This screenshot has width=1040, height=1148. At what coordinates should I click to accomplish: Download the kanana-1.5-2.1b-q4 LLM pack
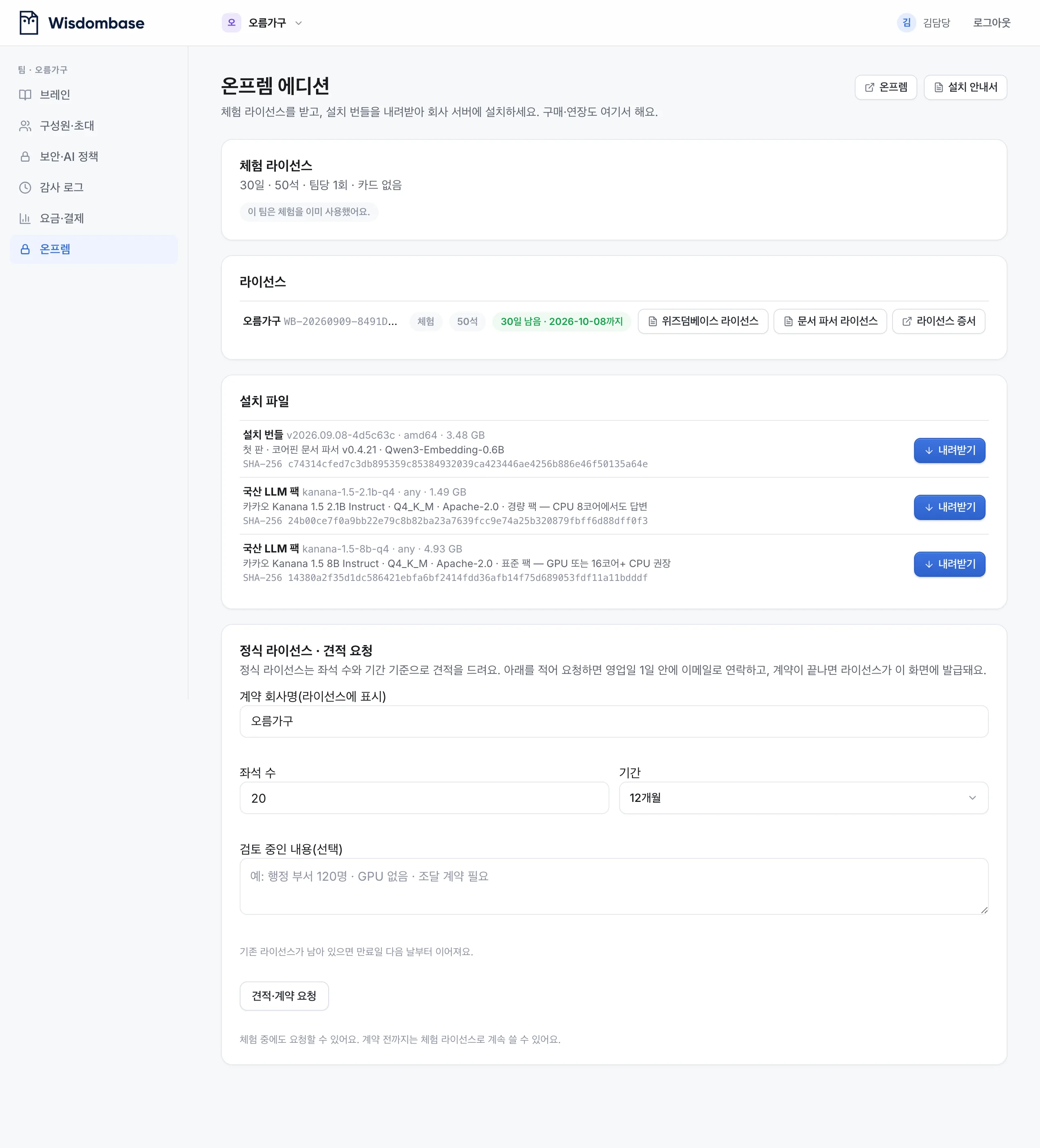[x=949, y=507]
